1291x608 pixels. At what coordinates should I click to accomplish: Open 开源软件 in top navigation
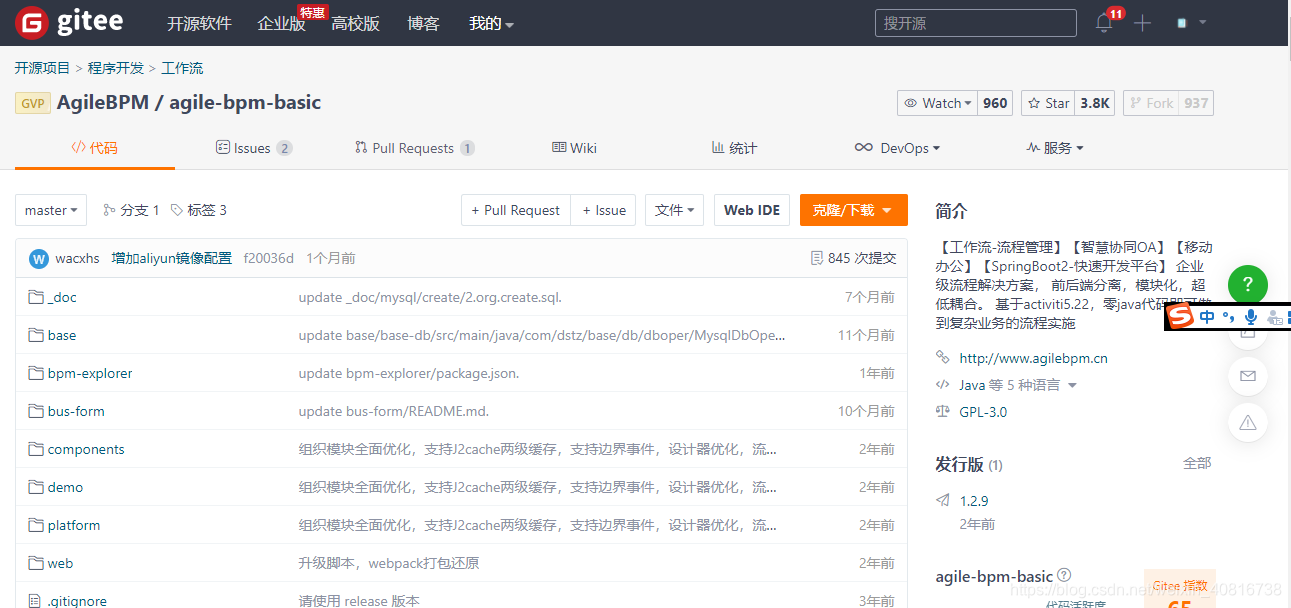pyautogui.click(x=199, y=23)
